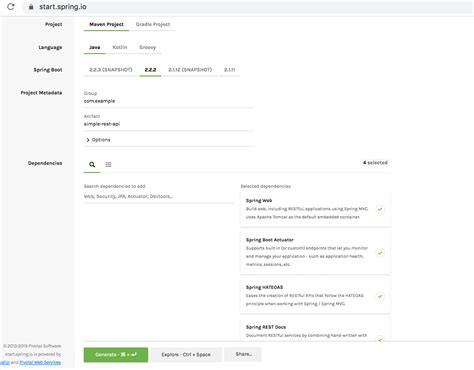This screenshot has height=370, width=474.
Task: Open the Share... button
Action: (x=243, y=354)
